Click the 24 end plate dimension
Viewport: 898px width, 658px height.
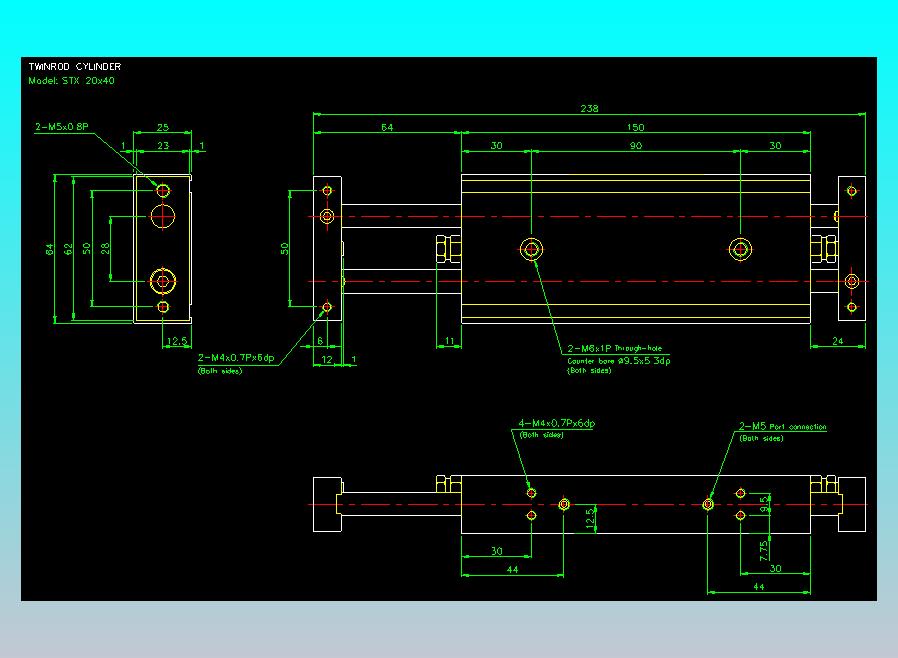tap(837, 341)
